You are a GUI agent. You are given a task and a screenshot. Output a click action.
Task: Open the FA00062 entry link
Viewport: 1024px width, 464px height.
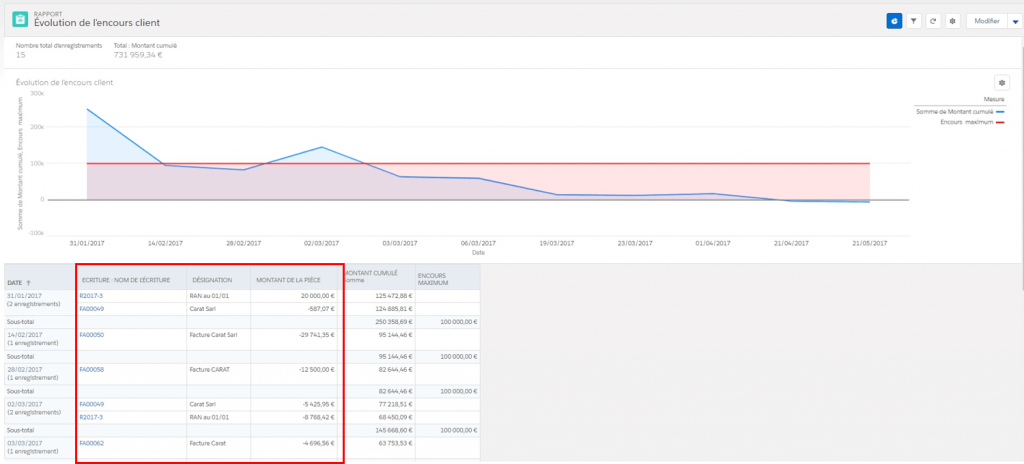[91, 442]
